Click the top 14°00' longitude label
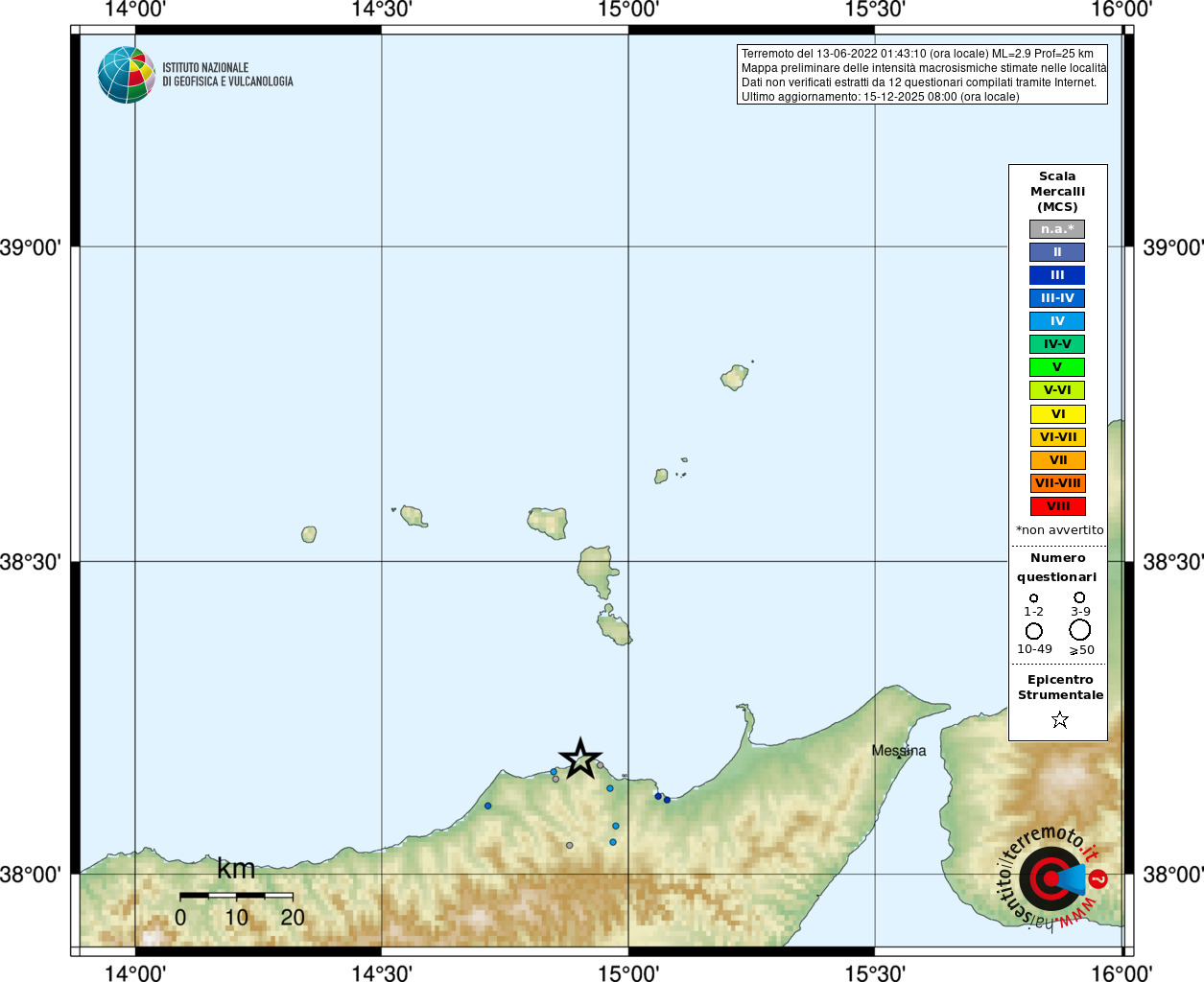 (135, 10)
